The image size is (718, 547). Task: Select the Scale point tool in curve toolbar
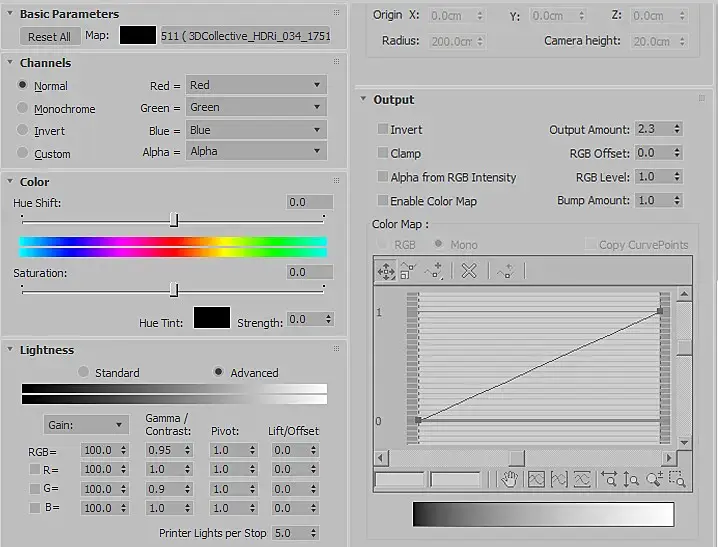click(408, 271)
